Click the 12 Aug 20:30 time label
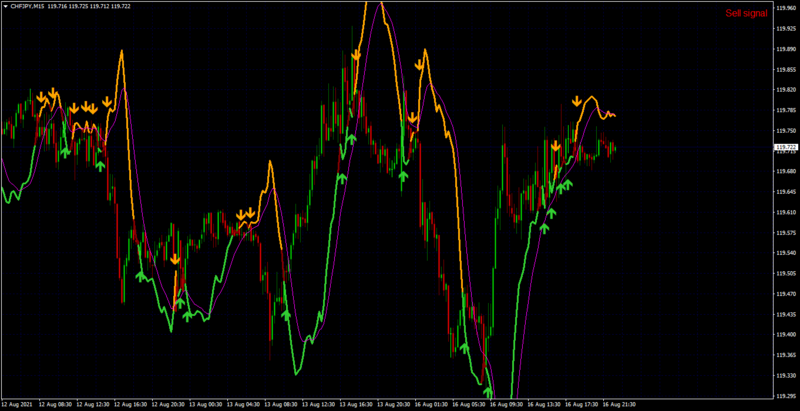Viewport: 800px width, 411px height. click(168, 404)
